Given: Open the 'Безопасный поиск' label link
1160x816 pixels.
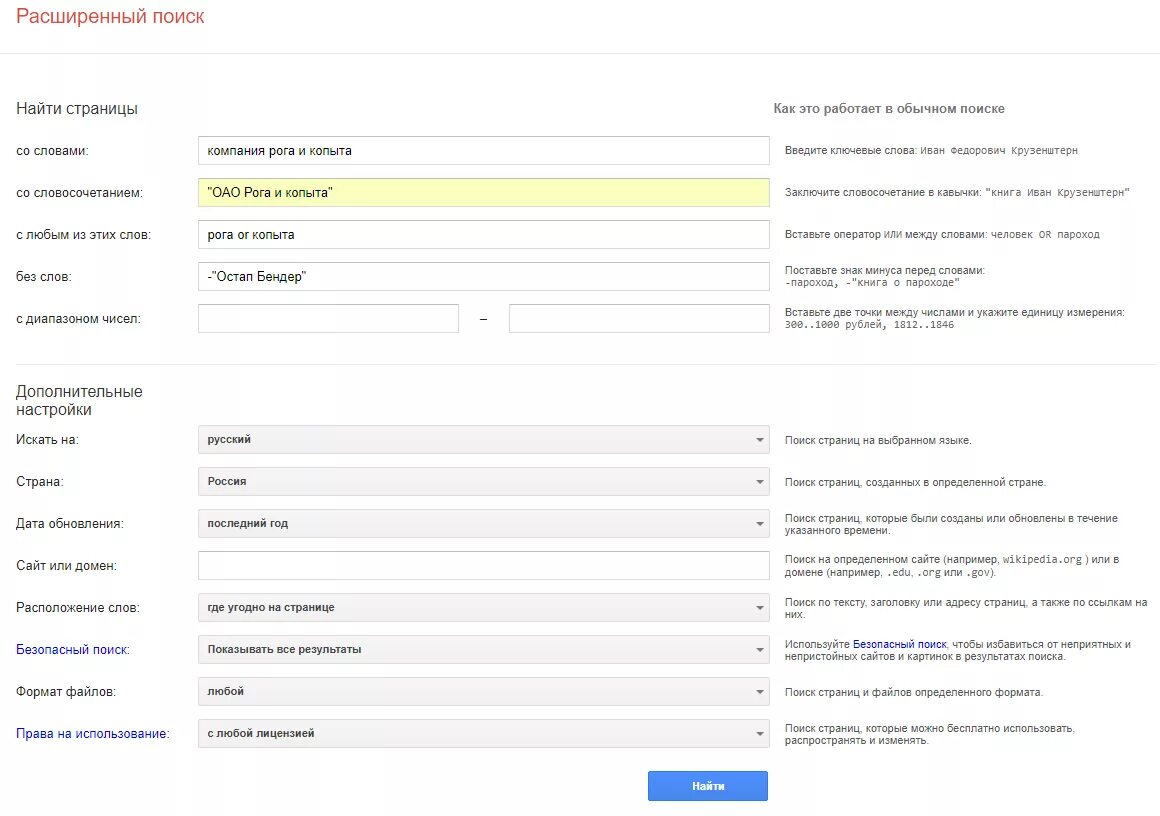Looking at the screenshot, I should tap(72, 650).
